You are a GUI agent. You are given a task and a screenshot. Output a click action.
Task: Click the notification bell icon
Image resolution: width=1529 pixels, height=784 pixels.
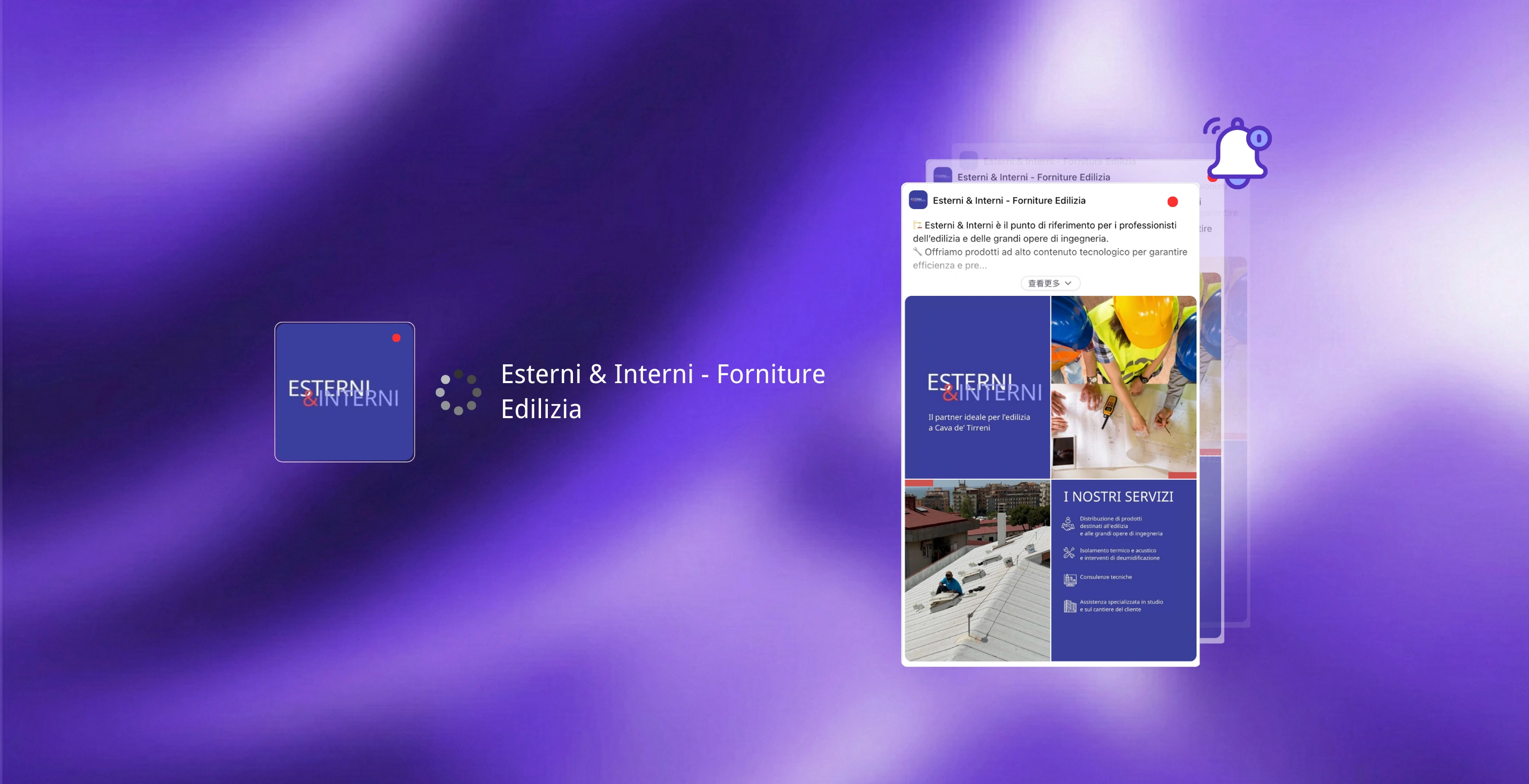1238,153
